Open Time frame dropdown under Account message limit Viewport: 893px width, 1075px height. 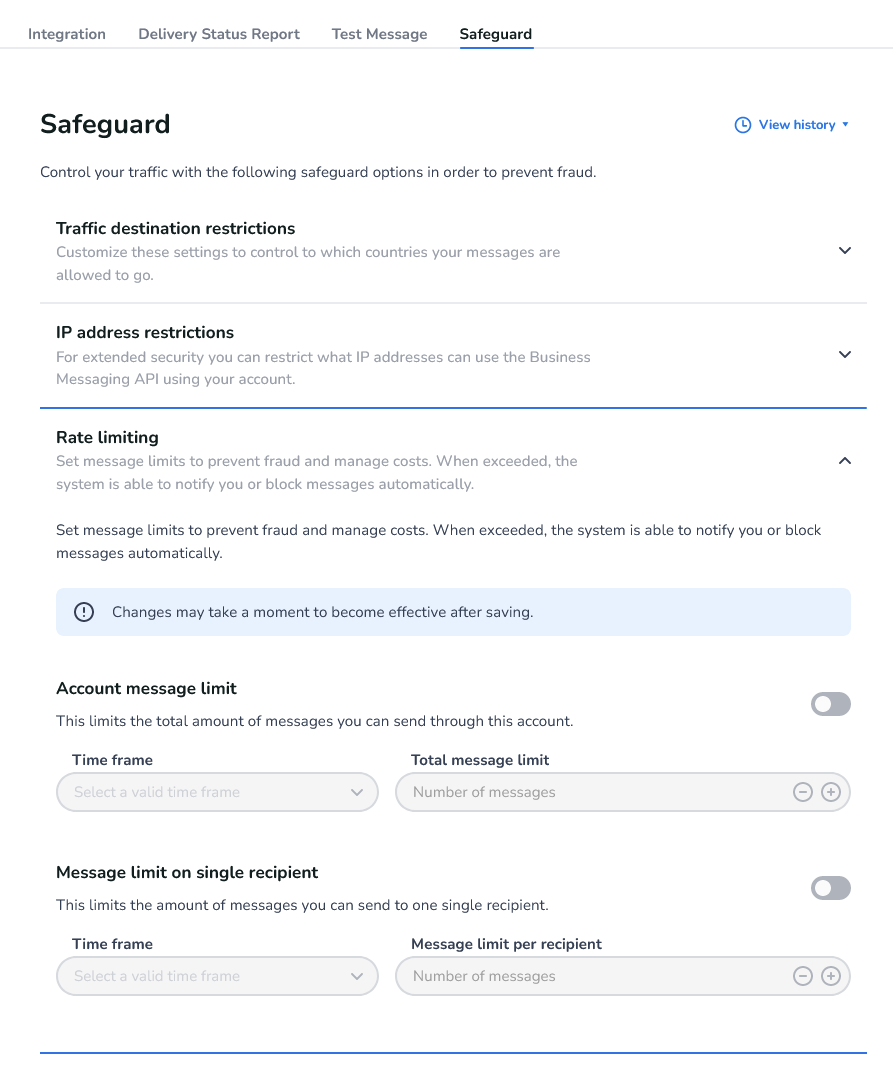pyautogui.click(x=217, y=792)
